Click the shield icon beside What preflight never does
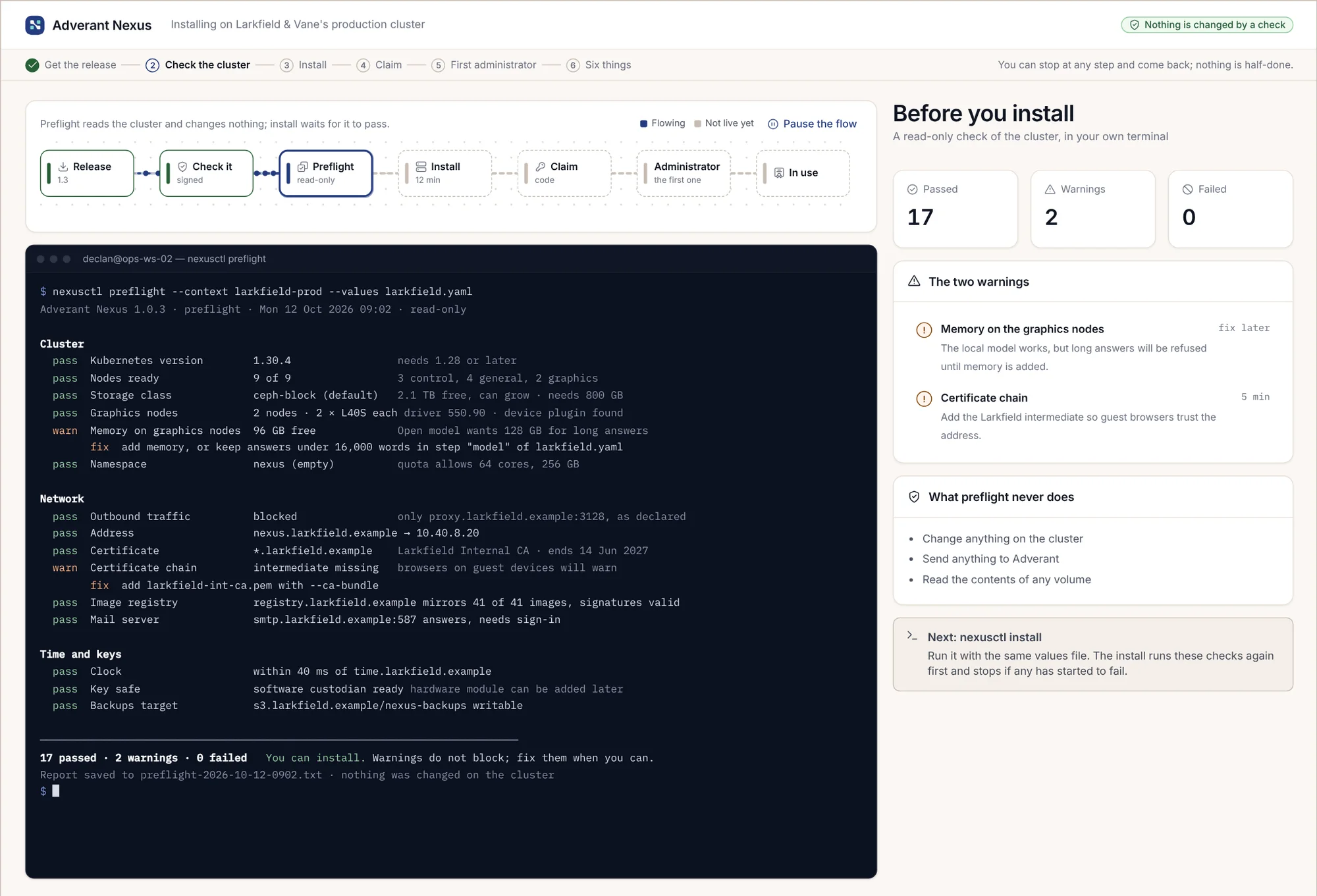 click(914, 497)
